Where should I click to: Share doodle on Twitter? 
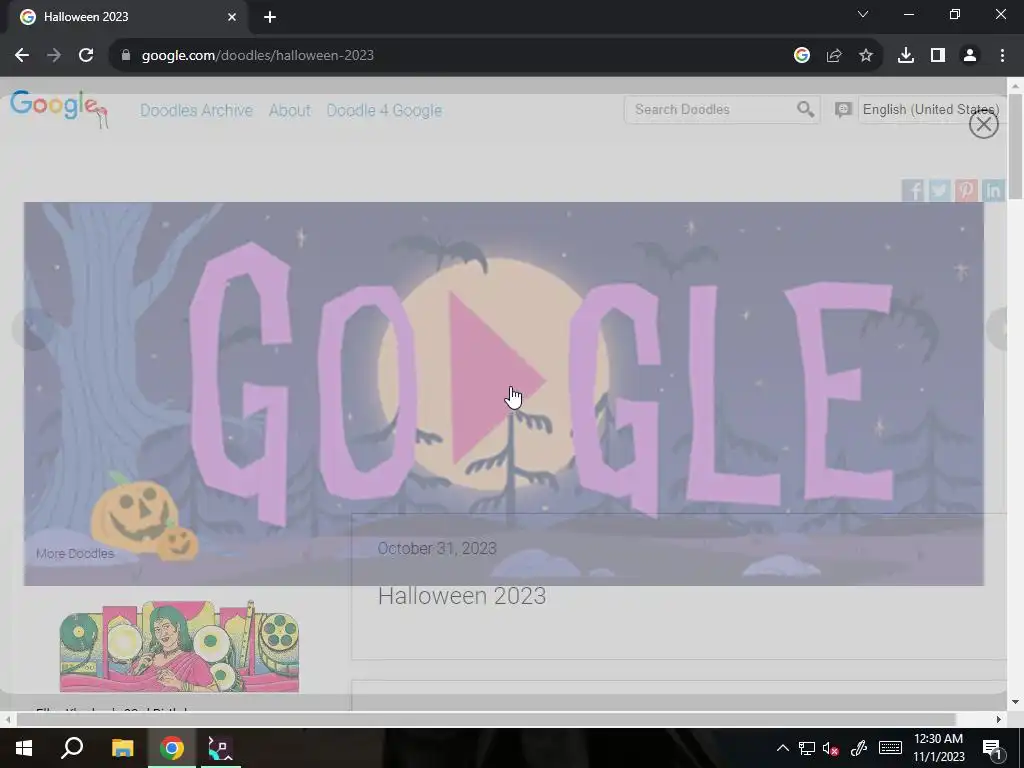pyautogui.click(x=940, y=191)
